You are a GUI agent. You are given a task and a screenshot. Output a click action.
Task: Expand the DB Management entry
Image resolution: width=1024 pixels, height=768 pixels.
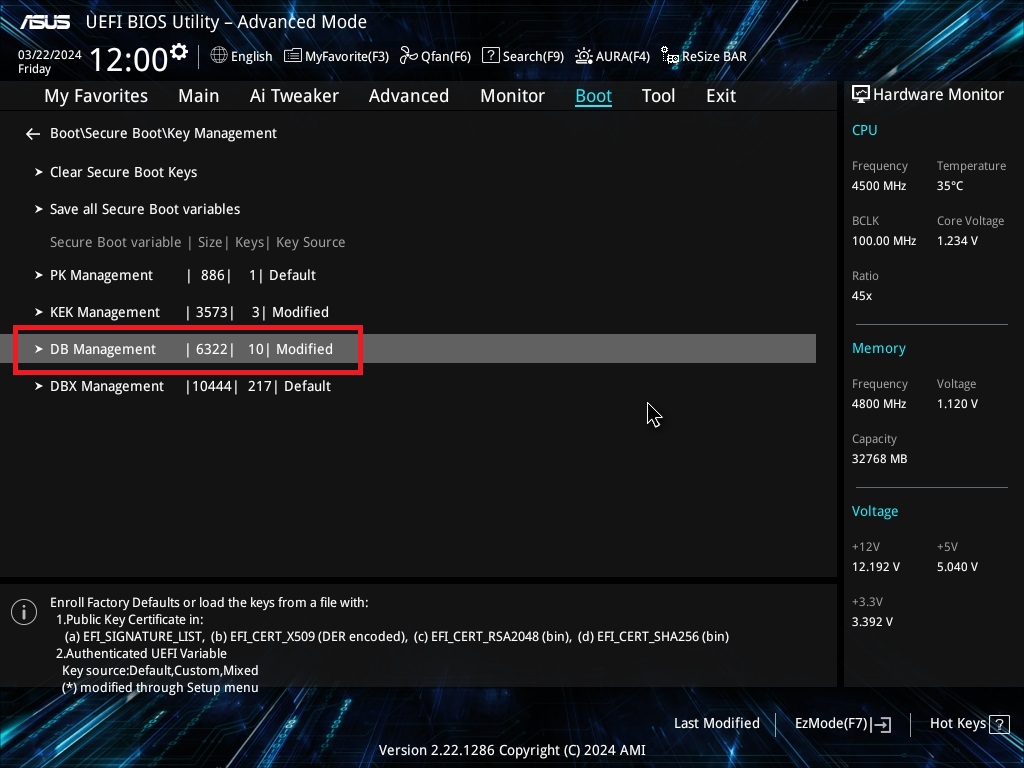tap(103, 349)
